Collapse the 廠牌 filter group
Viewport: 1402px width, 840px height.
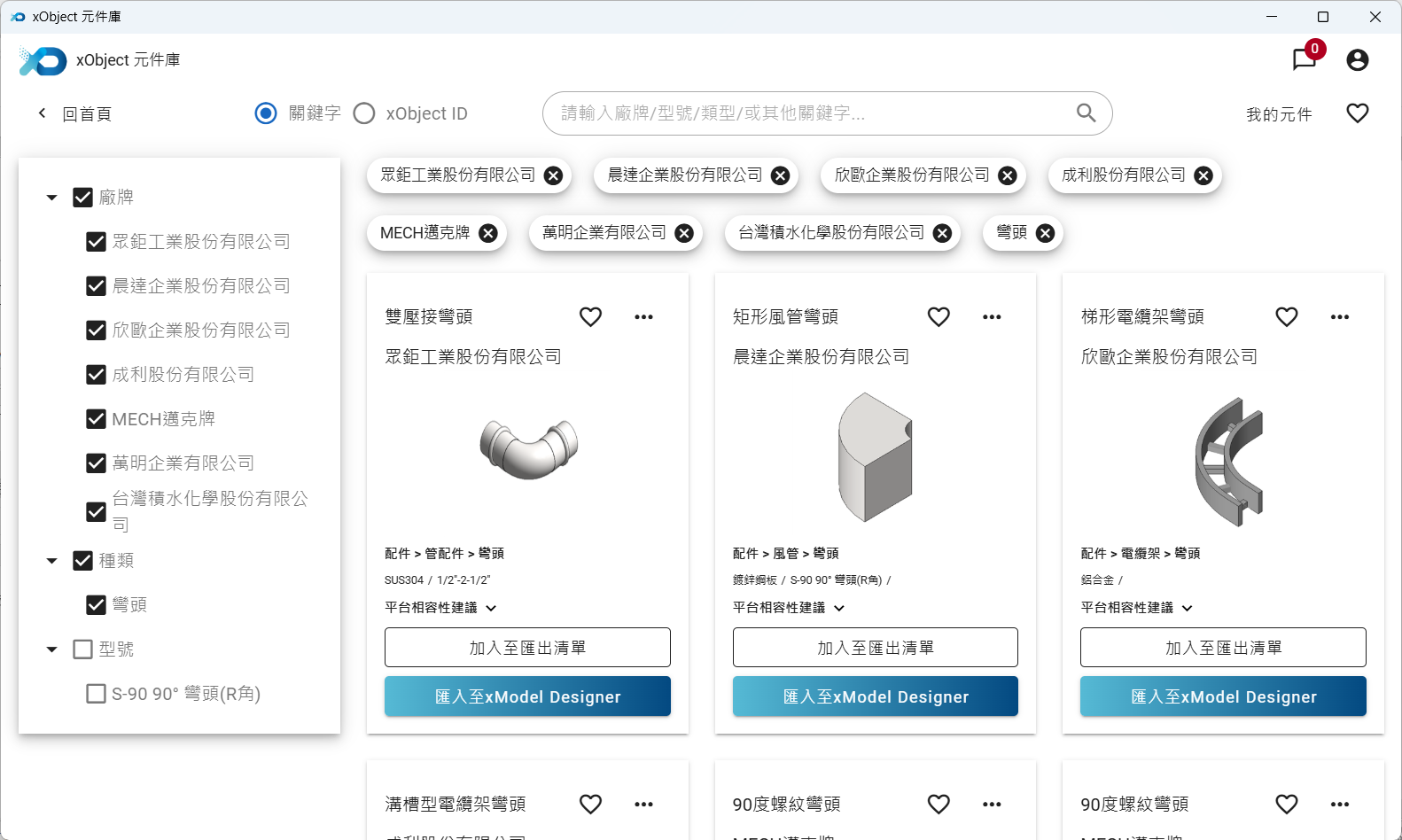[52, 198]
